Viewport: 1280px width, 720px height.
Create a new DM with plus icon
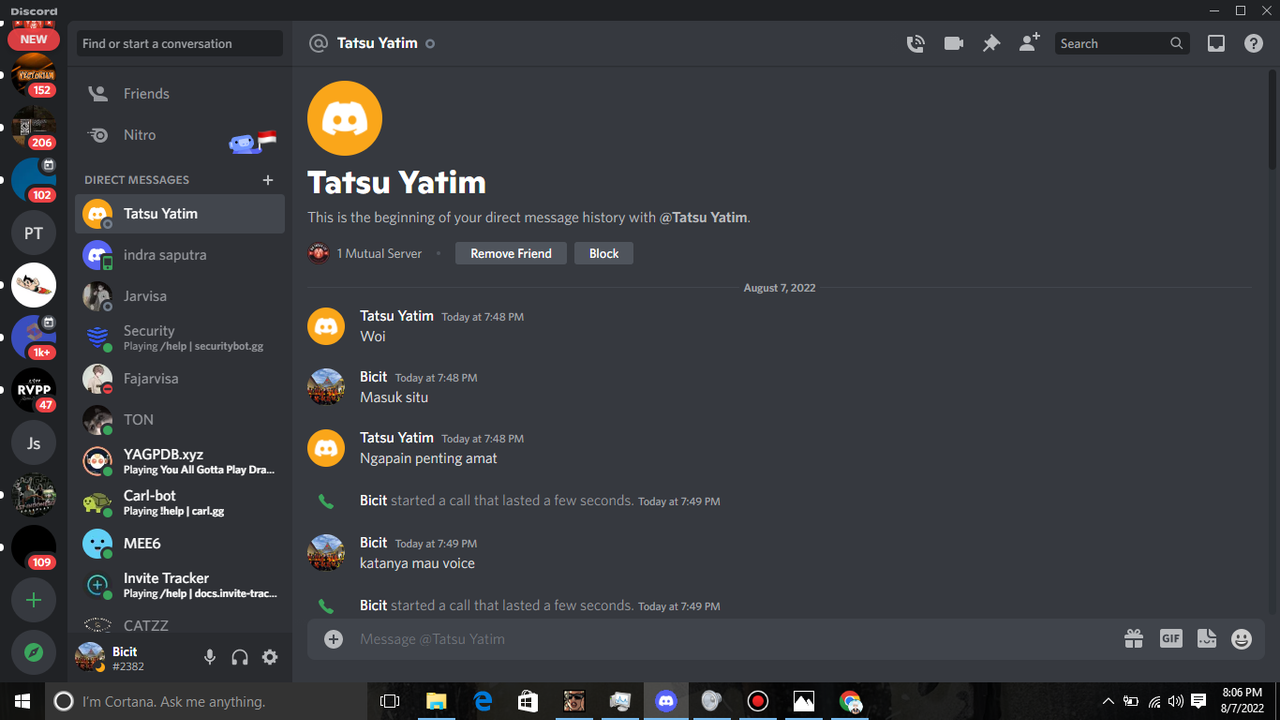click(x=267, y=180)
